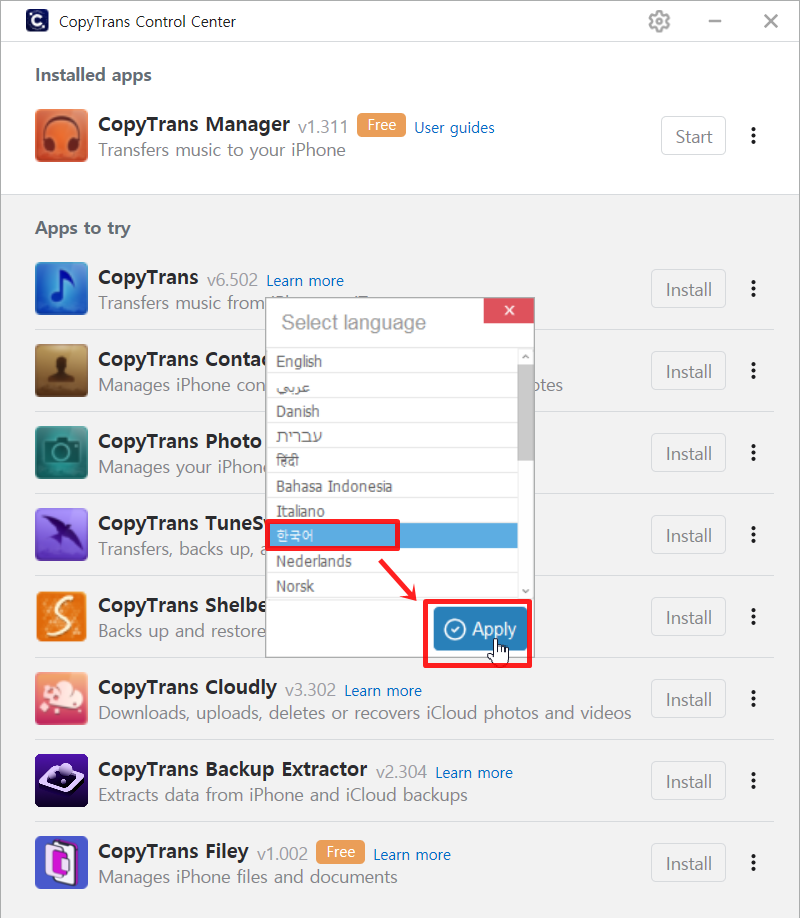Click 'Transfers music to your iPhone' description
800x918 pixels.
point(222,150)
